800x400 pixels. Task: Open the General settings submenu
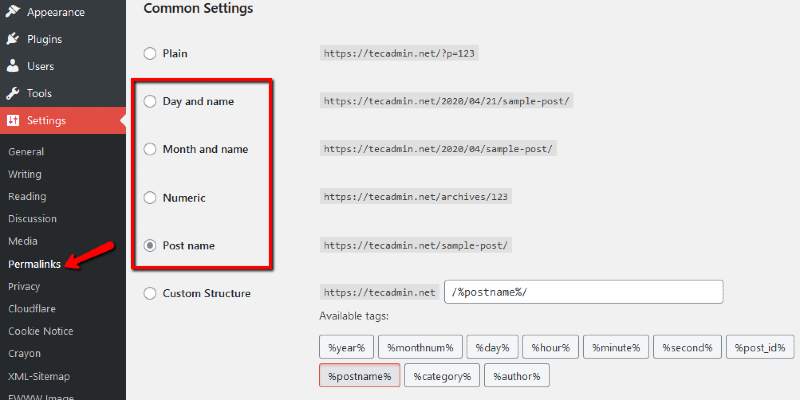coord(26,152)
